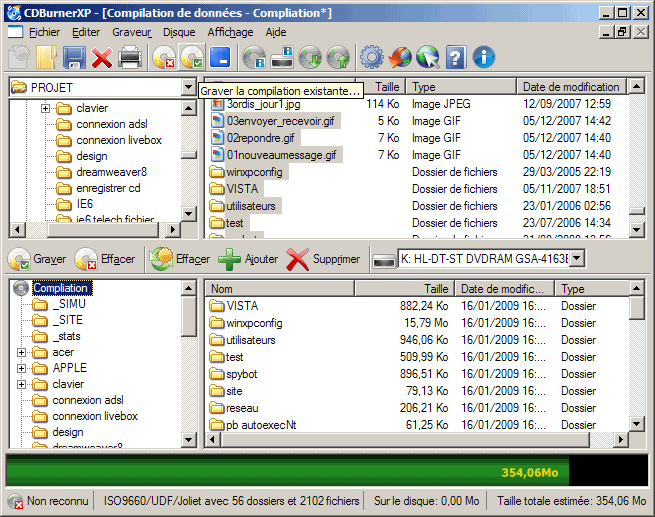Expand the APPLE folder in compilation tree
The image size is (655, 517).
pyautogui.click(x=22, y=368)
